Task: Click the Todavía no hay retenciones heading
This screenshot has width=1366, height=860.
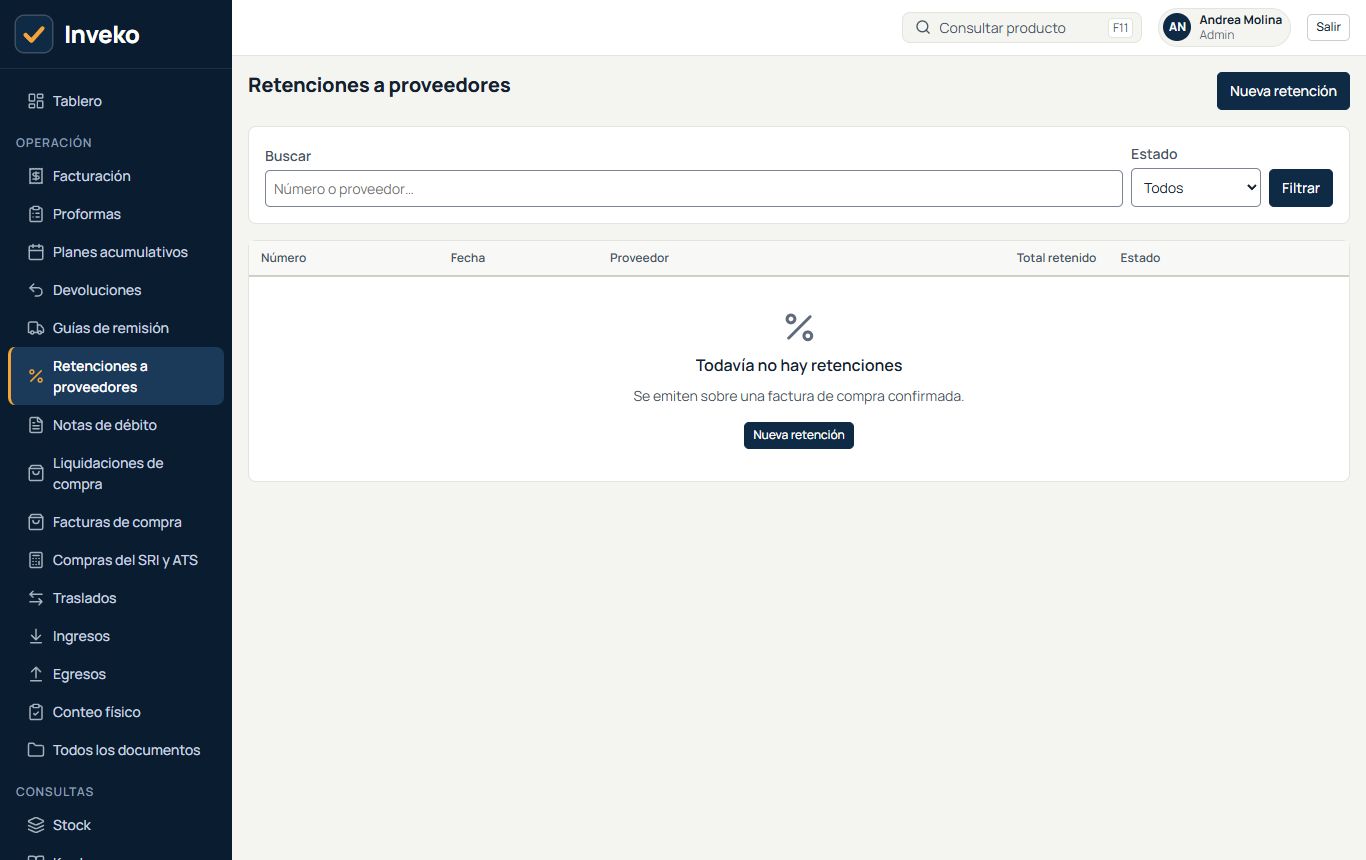Action: tap(799, 365)
